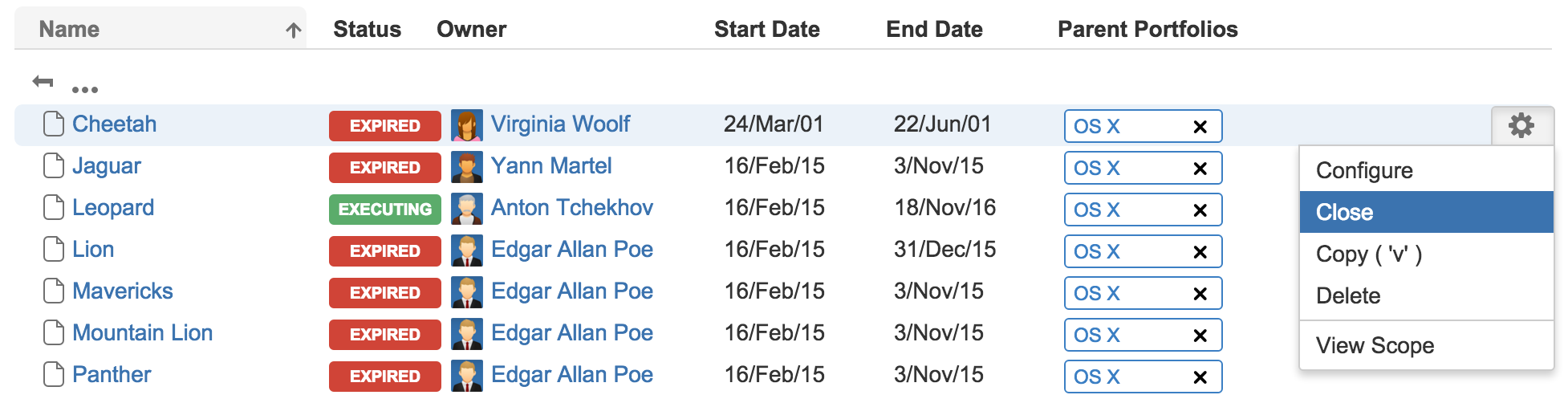Click the document icon next to Jaguar
This screenshot has width=1568, height=395.
point(54,166)
